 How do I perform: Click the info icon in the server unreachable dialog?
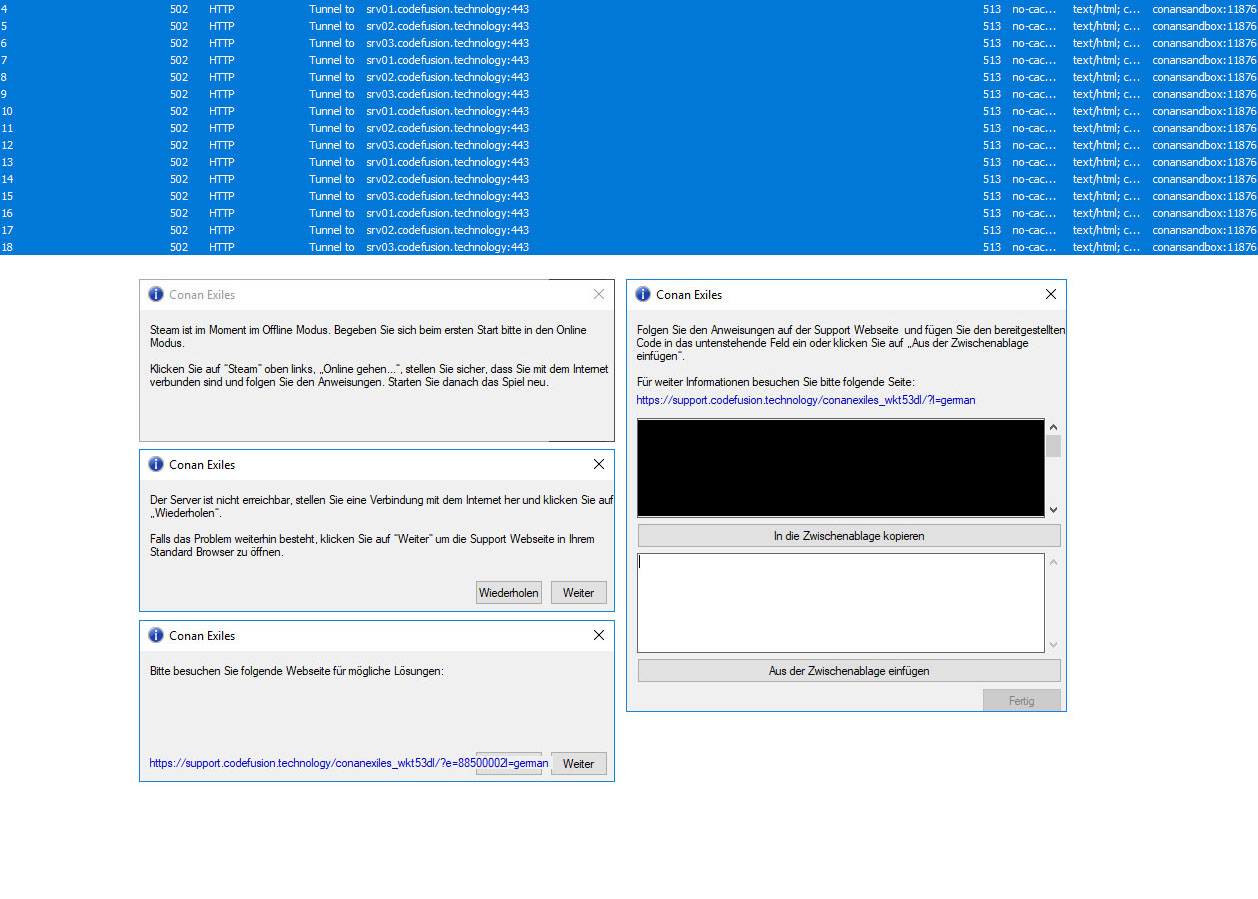pos(156,464)
